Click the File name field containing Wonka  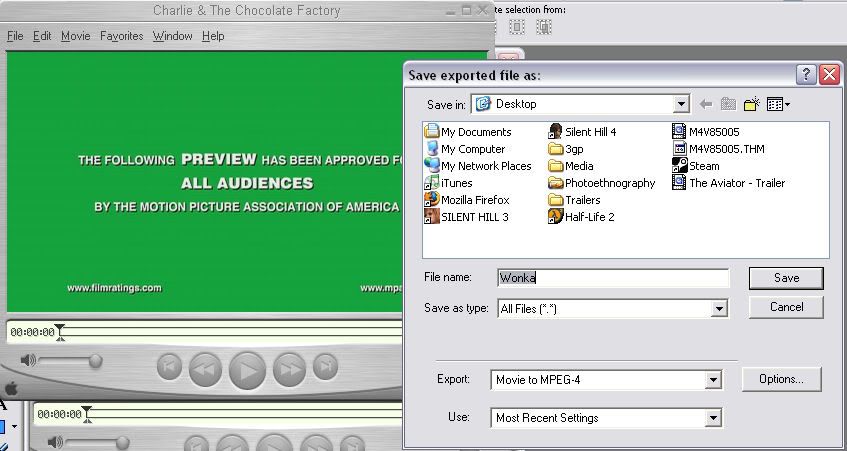pyautogui.click(x=613, y=278)
